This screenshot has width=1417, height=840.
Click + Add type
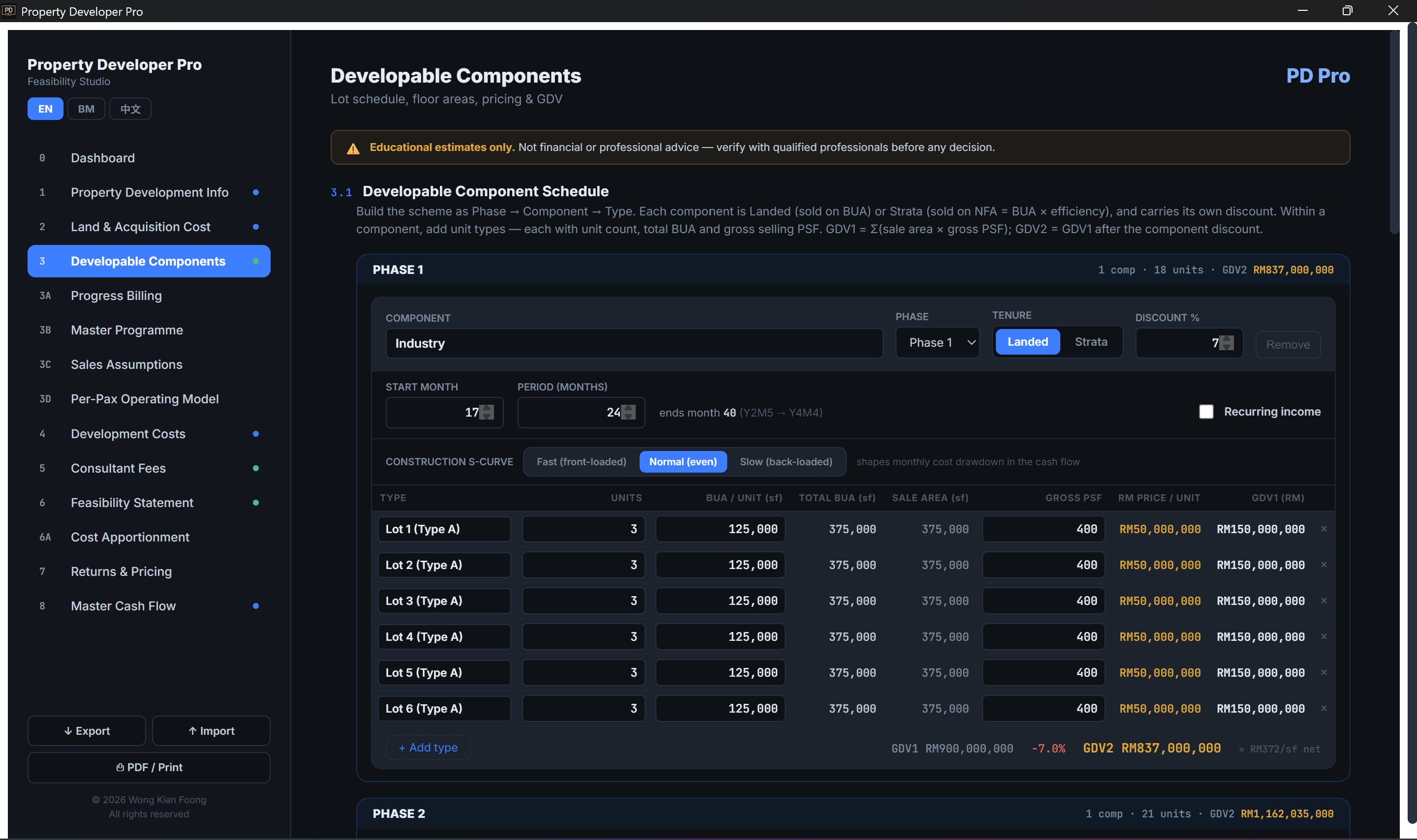[x=428, y=747]
